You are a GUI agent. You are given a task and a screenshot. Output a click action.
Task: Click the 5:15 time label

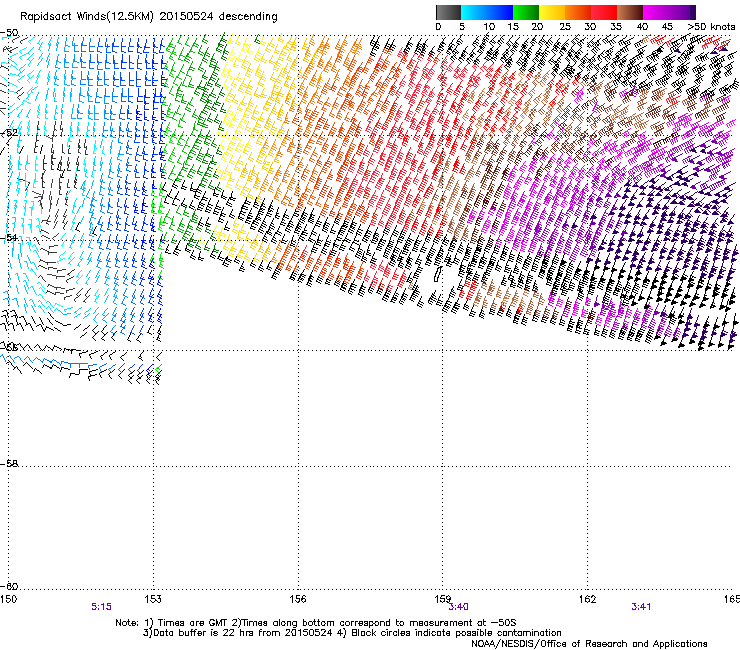(x=101, y=607)
